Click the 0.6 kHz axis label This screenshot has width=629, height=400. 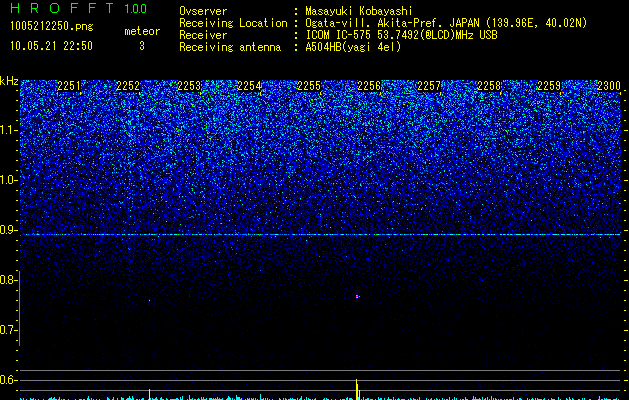(8, 380)
